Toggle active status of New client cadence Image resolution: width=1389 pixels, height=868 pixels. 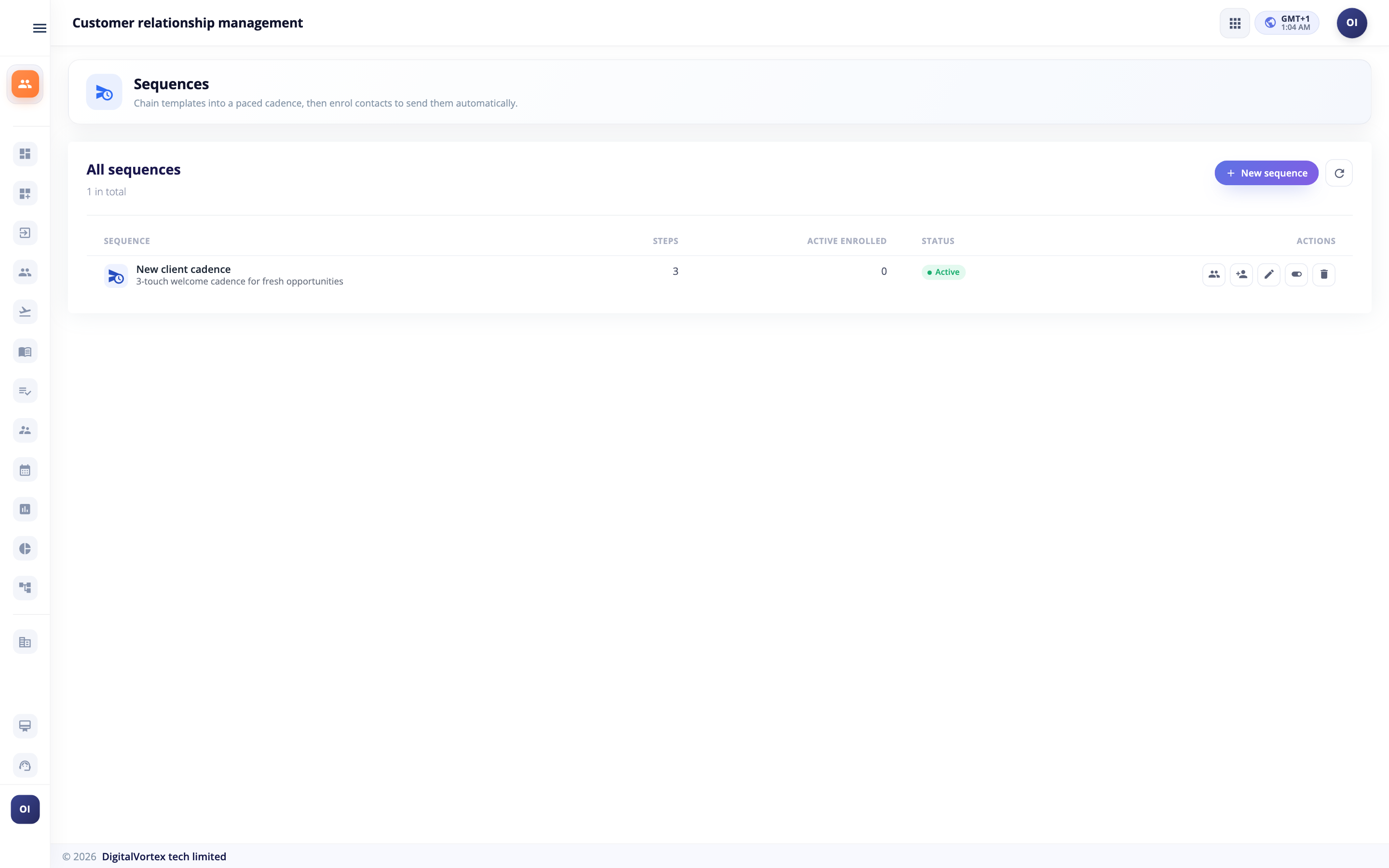(x=1296, y=274)
